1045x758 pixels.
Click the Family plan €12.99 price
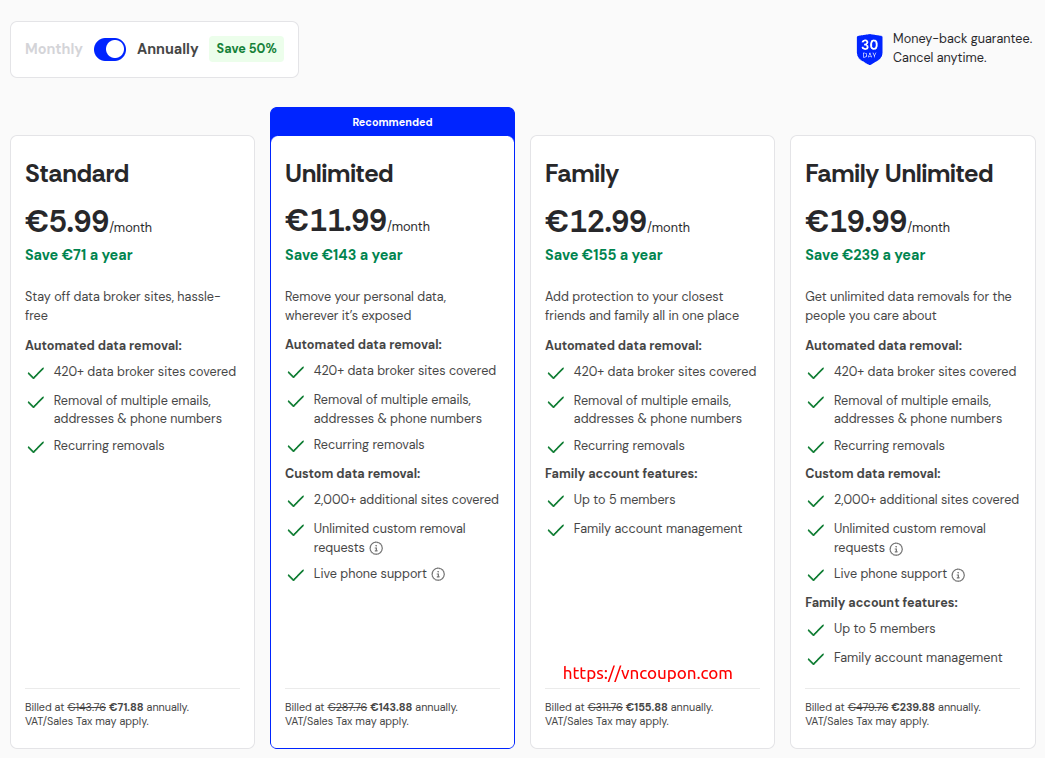596,221
